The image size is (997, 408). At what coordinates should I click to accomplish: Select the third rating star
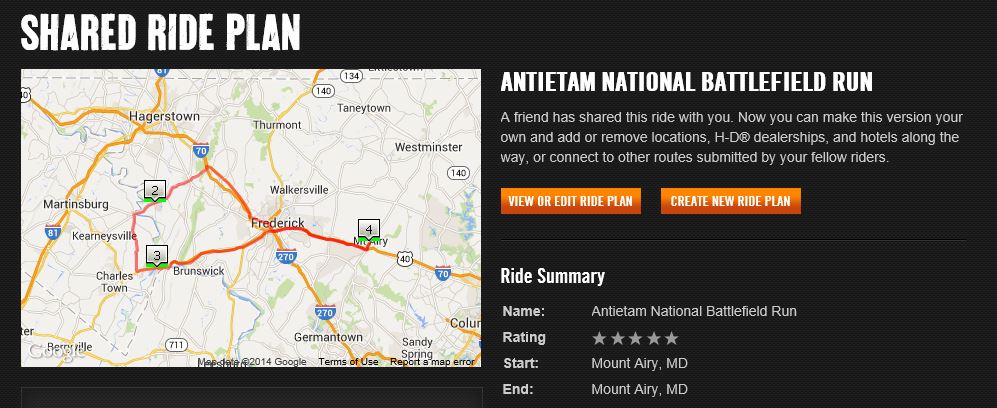point(636,338)
